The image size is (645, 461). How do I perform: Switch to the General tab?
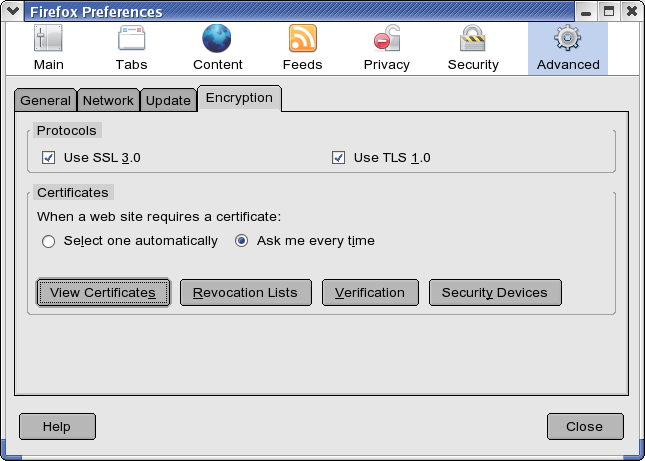tap(45, 100)
